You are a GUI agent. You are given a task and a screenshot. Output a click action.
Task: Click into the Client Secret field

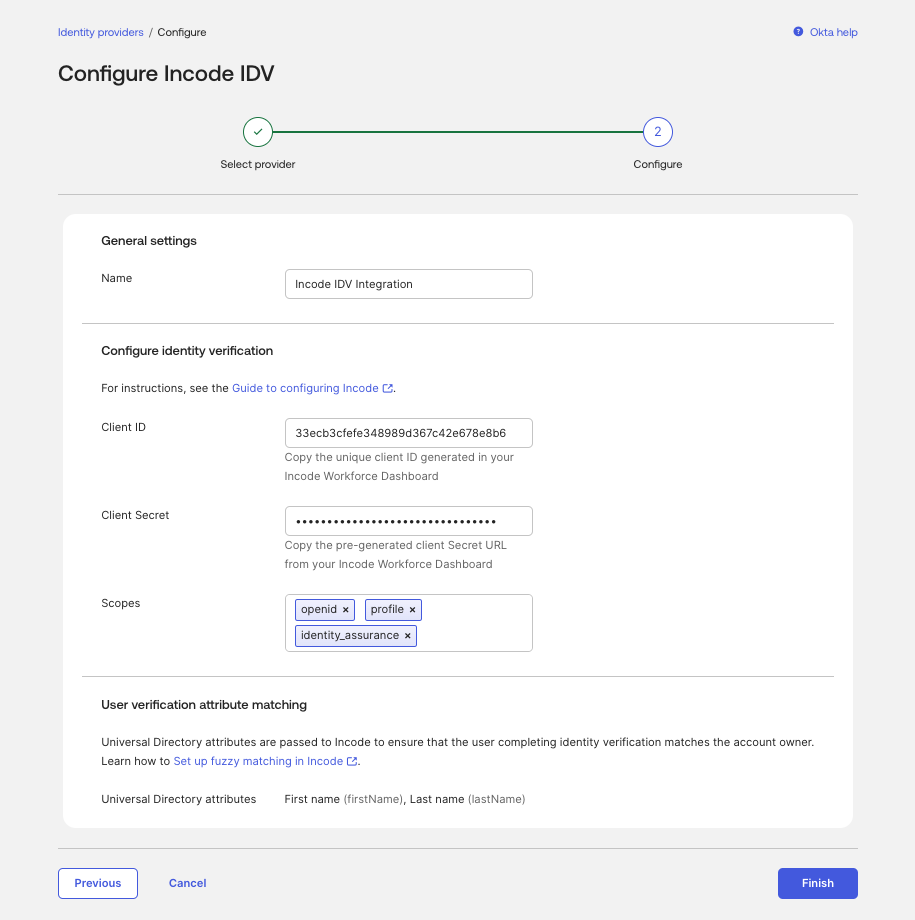point(408,521)
